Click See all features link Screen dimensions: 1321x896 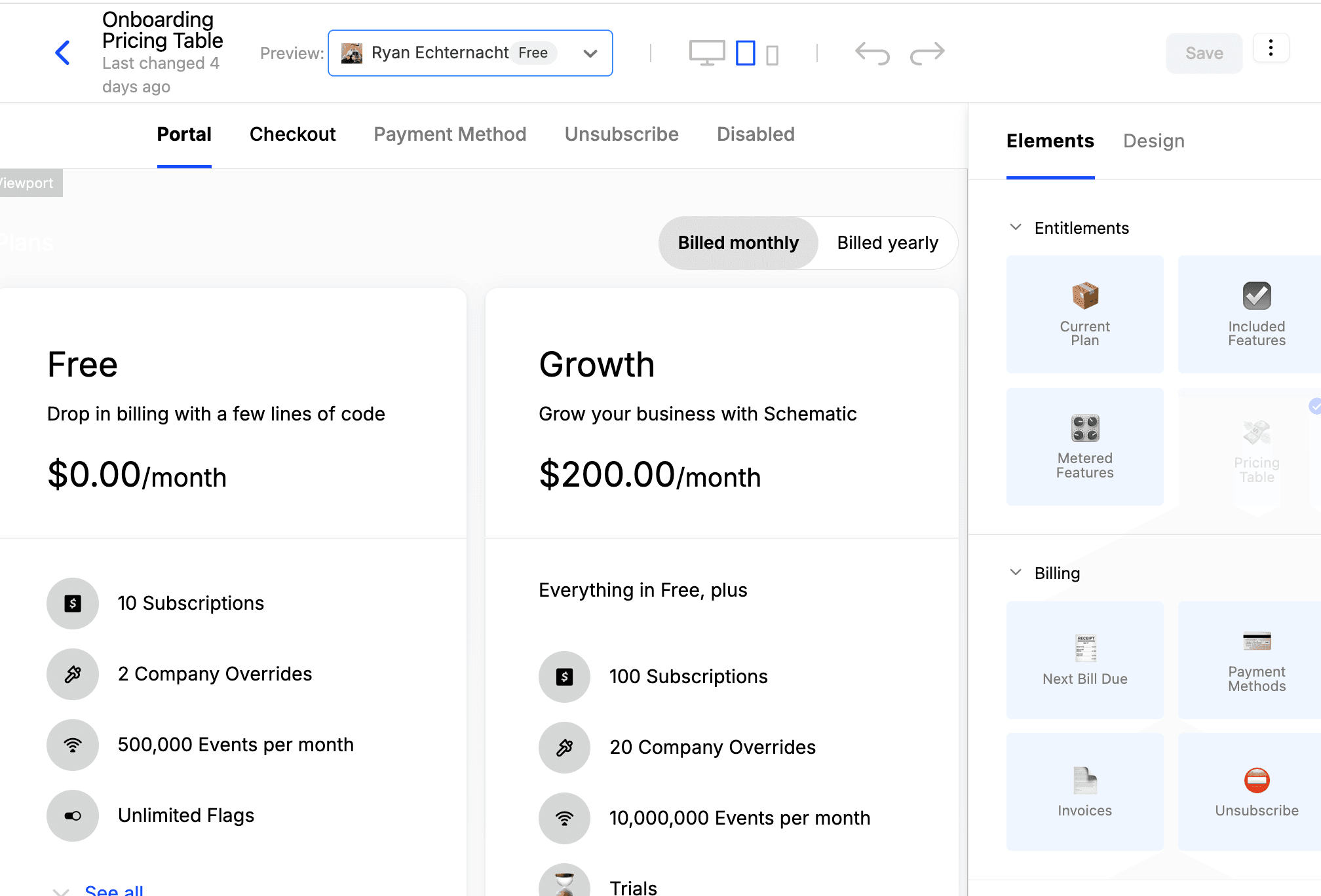click(114, 889)
